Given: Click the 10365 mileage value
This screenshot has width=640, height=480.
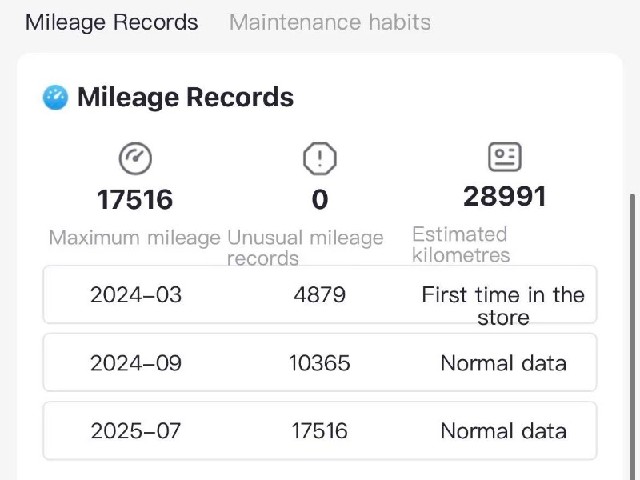Looking at the screenshot, I should coord(320,362).
